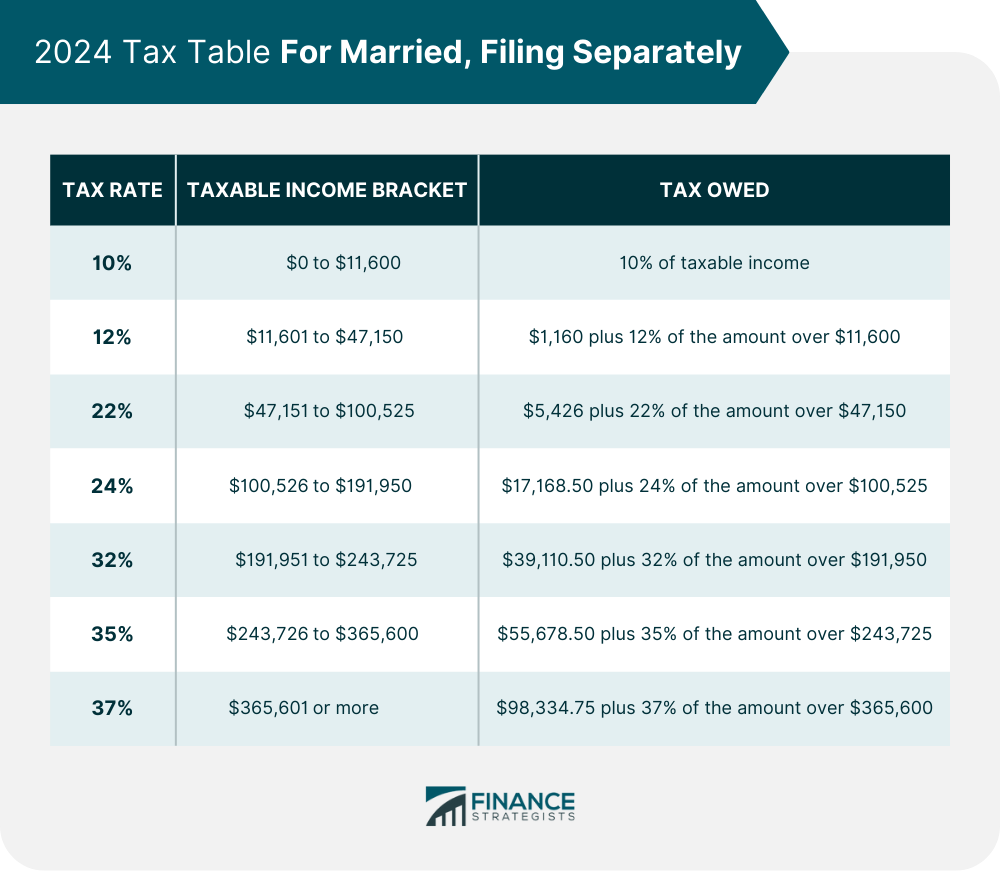Screen dimensions: 1000x871
Task: Click the TAX RATE column header
Action: (x=112, y=190)
